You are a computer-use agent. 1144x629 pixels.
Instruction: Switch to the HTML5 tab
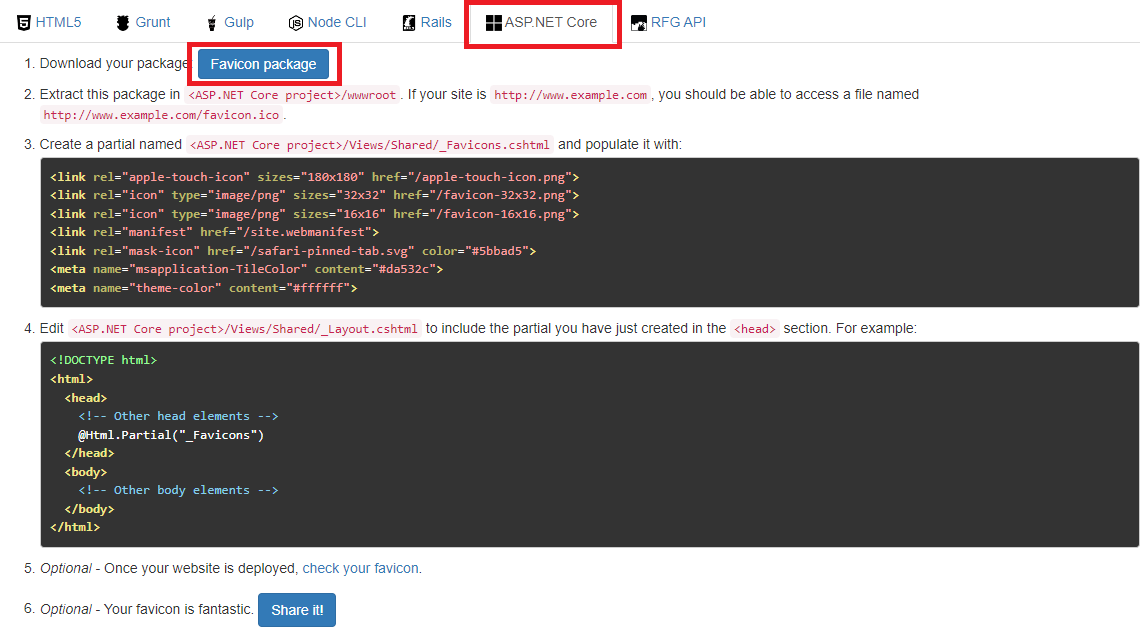49,23
